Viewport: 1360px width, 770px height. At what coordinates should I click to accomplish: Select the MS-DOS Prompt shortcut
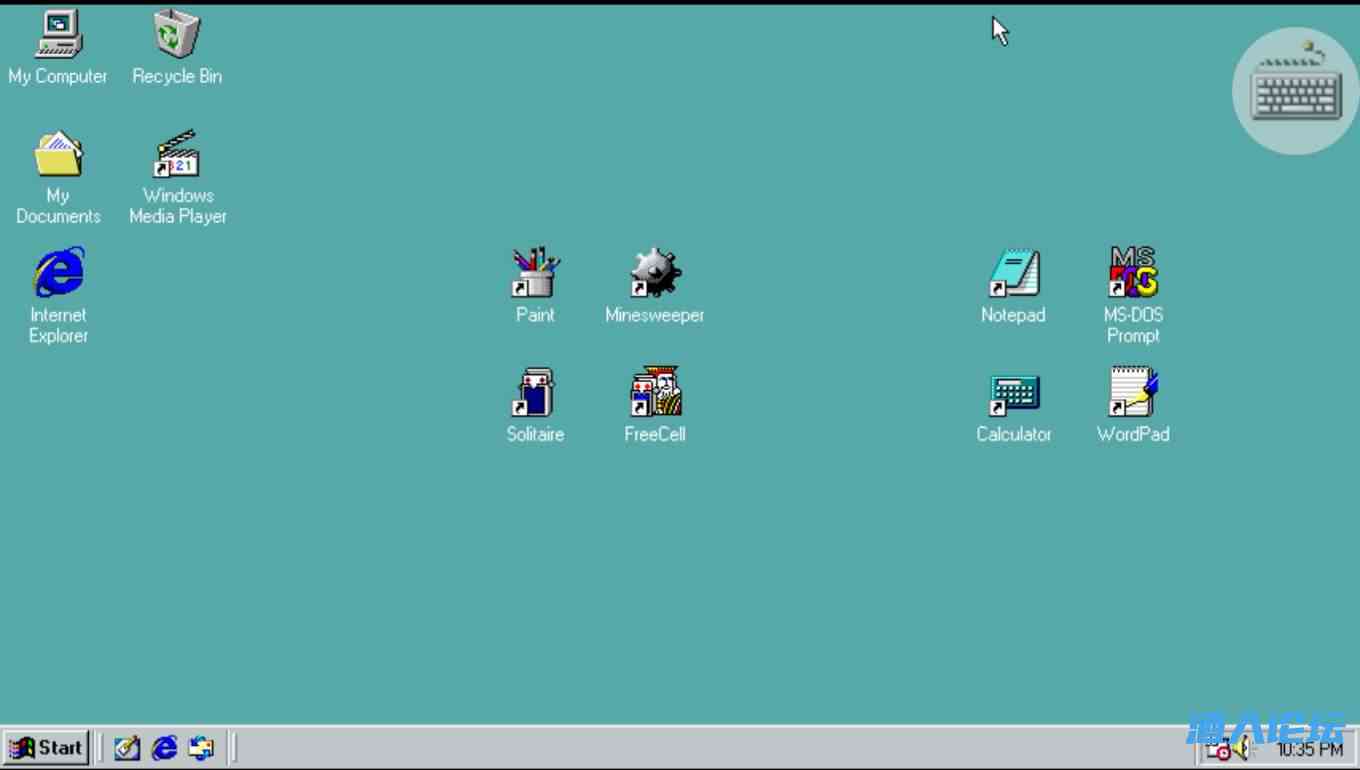[1133, 273]
